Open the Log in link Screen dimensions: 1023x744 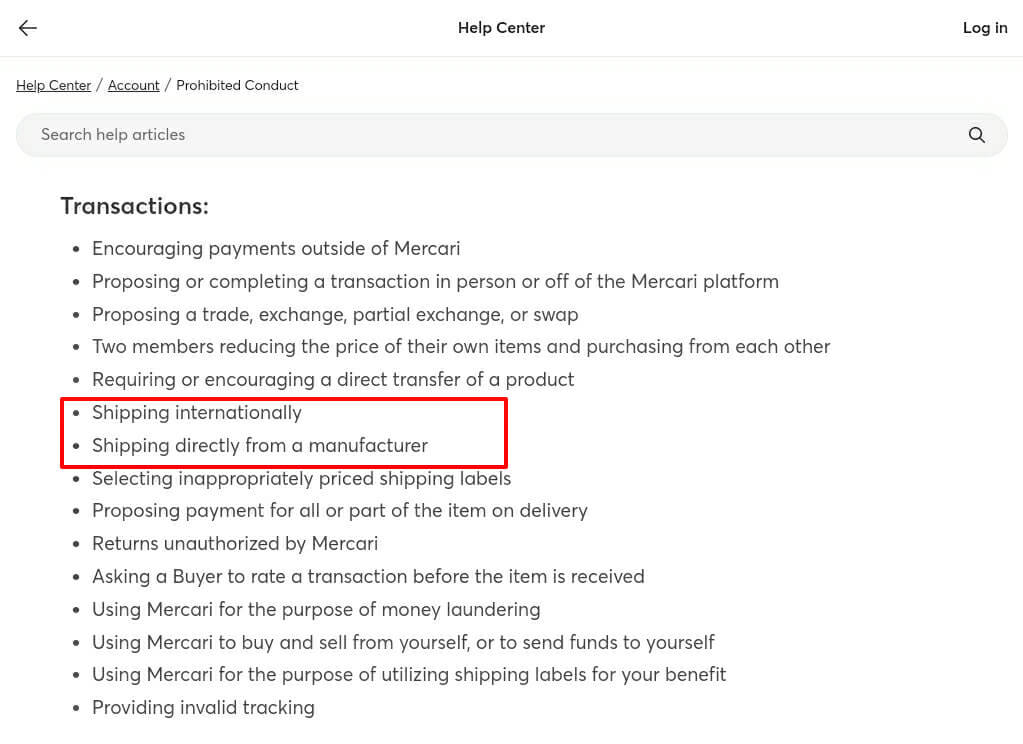point(985,28)
